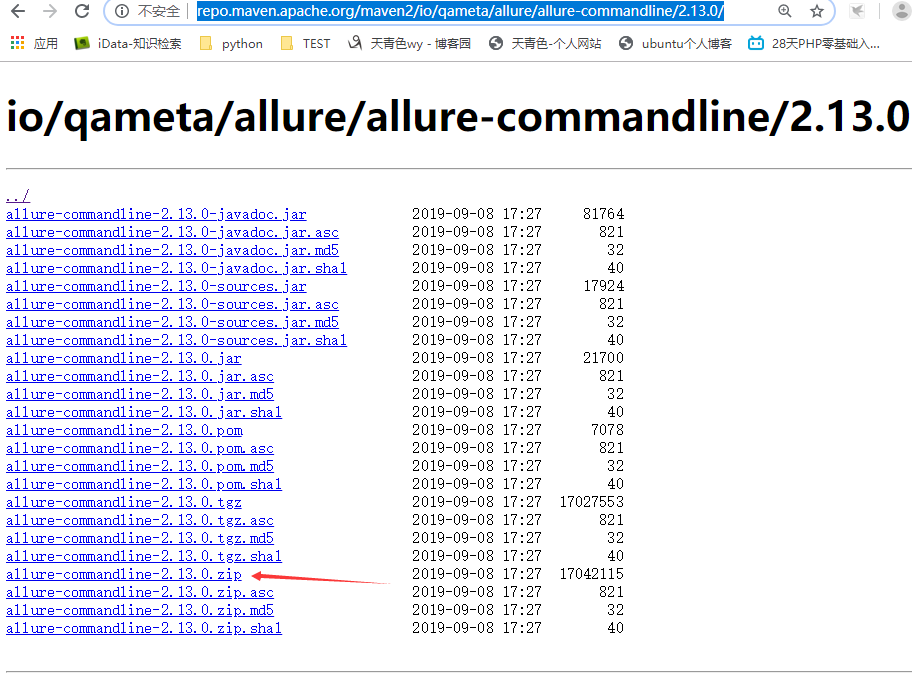Open allure-commandline-2.13.0-javadoc.jar.asc link
The image size is (912, 681).
pos(172,232)
